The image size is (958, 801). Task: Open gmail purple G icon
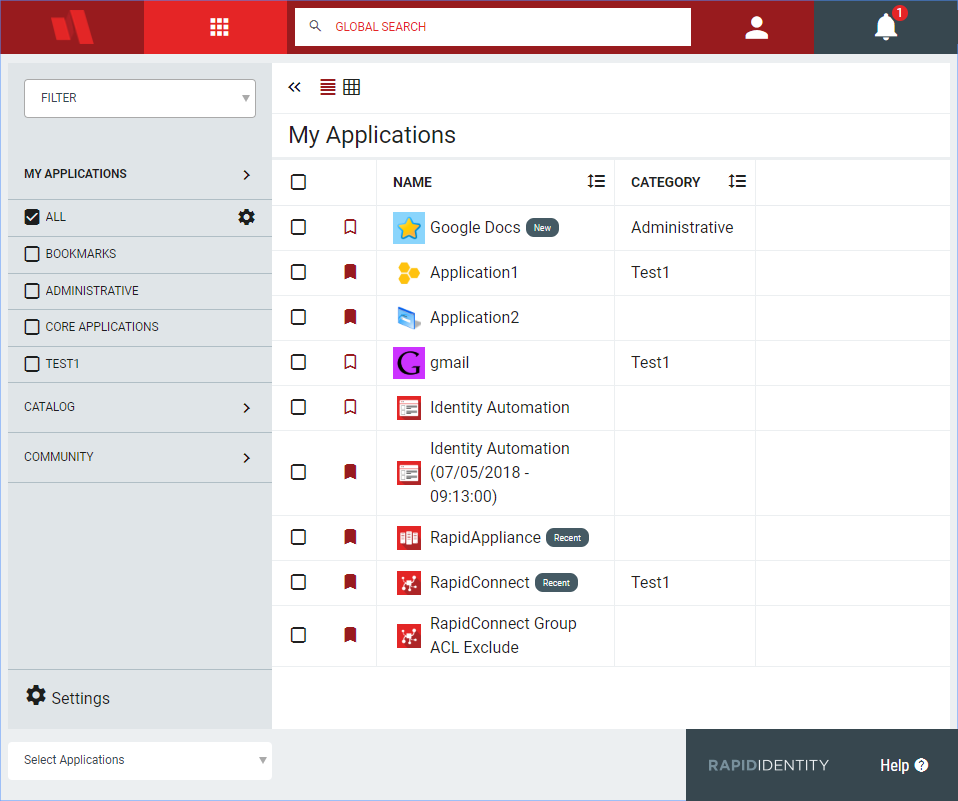point(409,363)
